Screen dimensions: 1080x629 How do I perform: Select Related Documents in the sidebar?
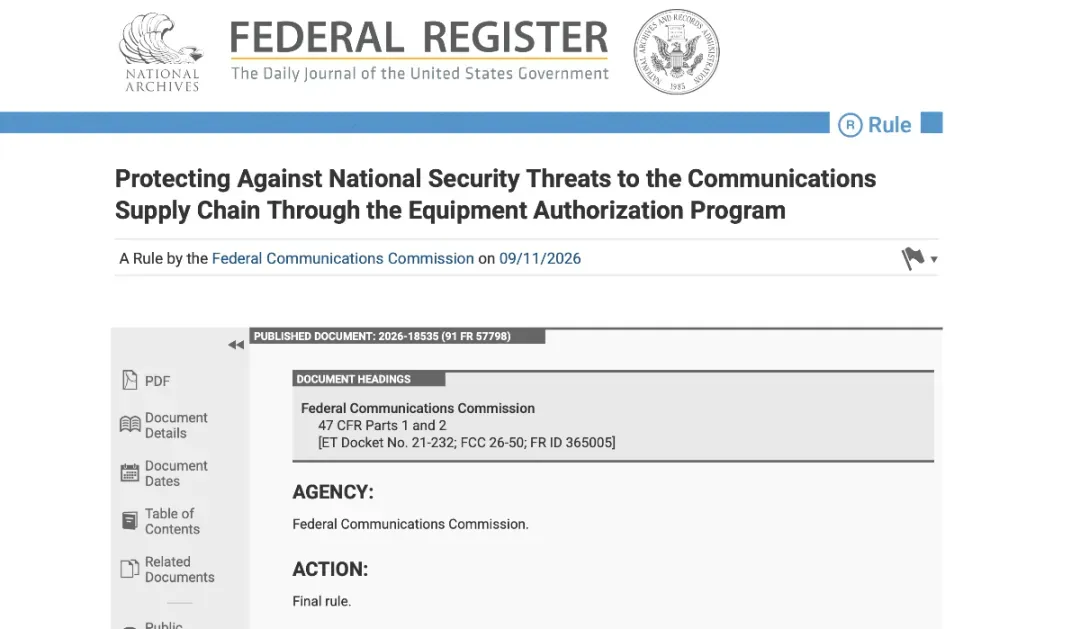click(179, 570)
